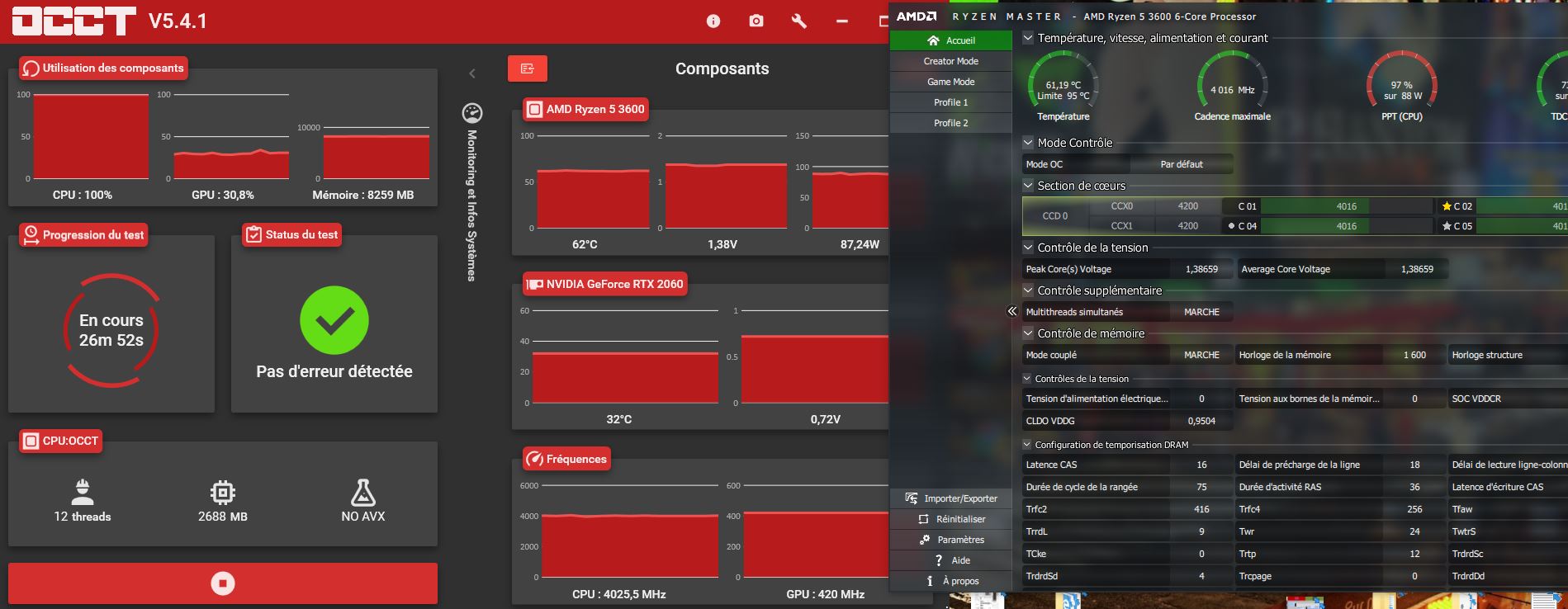Collapse the Contrôle de mémoire section
The width and height of the screenshot is (1568, 609).
[1028, 333]
